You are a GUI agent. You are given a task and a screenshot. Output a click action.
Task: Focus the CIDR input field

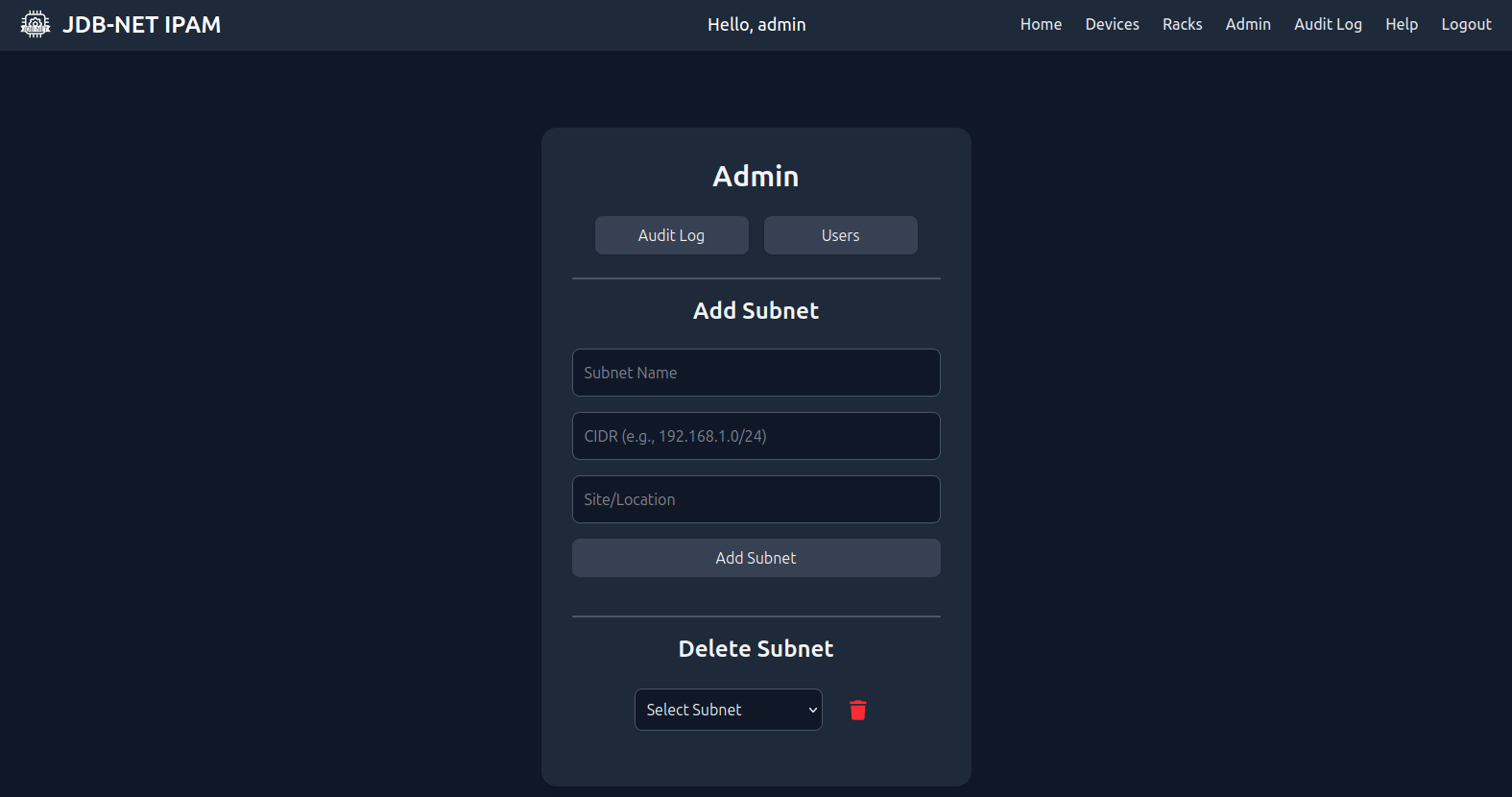(x=756, y=436)
